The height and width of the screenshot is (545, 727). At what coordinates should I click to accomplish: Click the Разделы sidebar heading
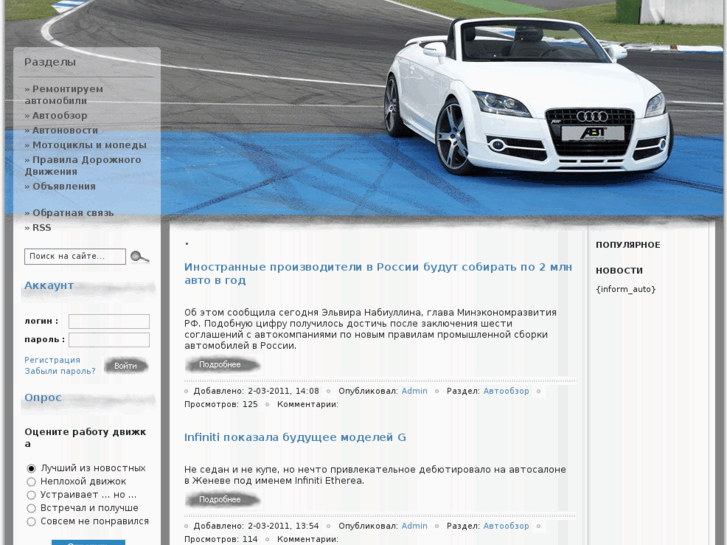50,62
